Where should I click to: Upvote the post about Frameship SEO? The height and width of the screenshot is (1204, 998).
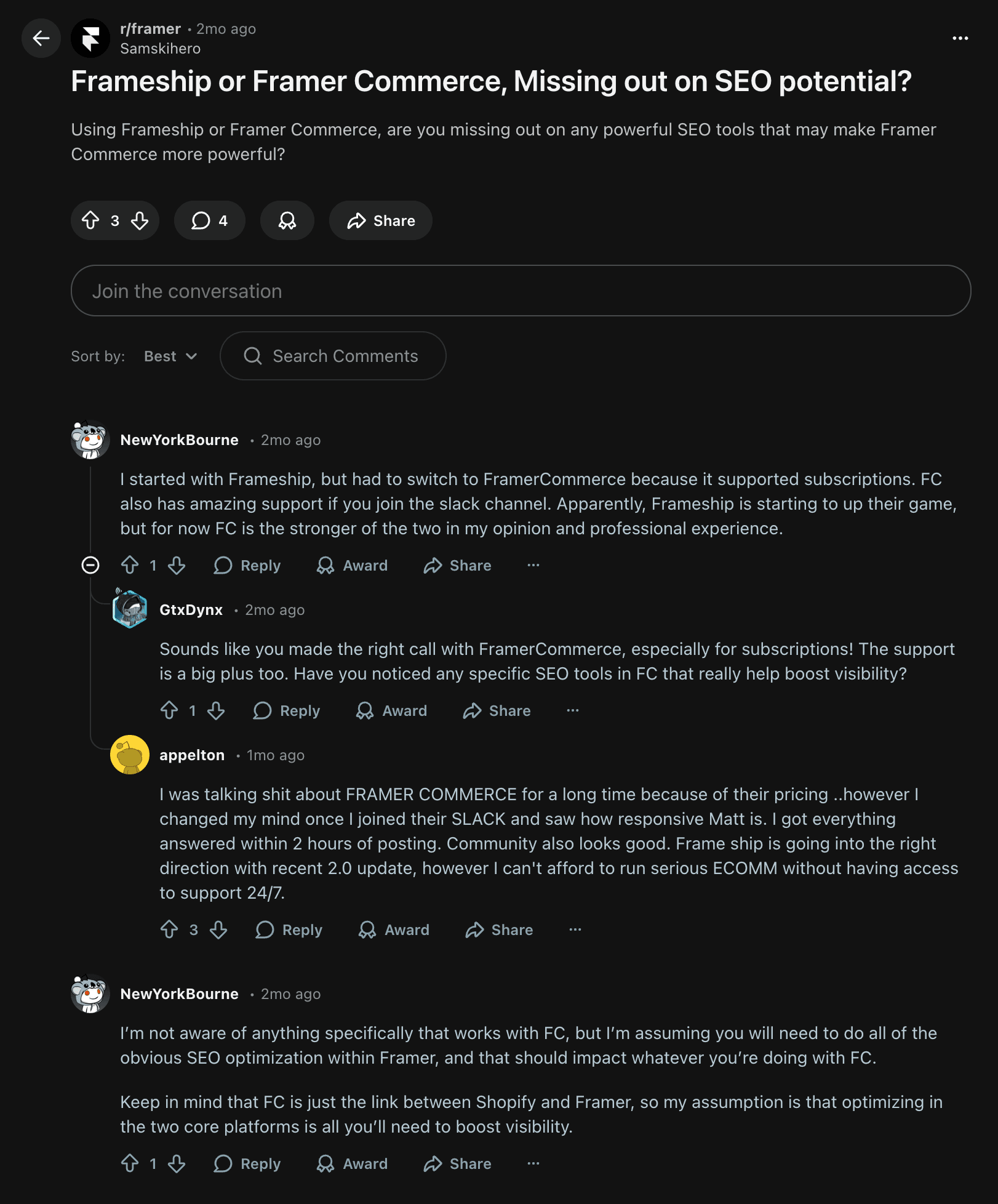tap(92, 220)
